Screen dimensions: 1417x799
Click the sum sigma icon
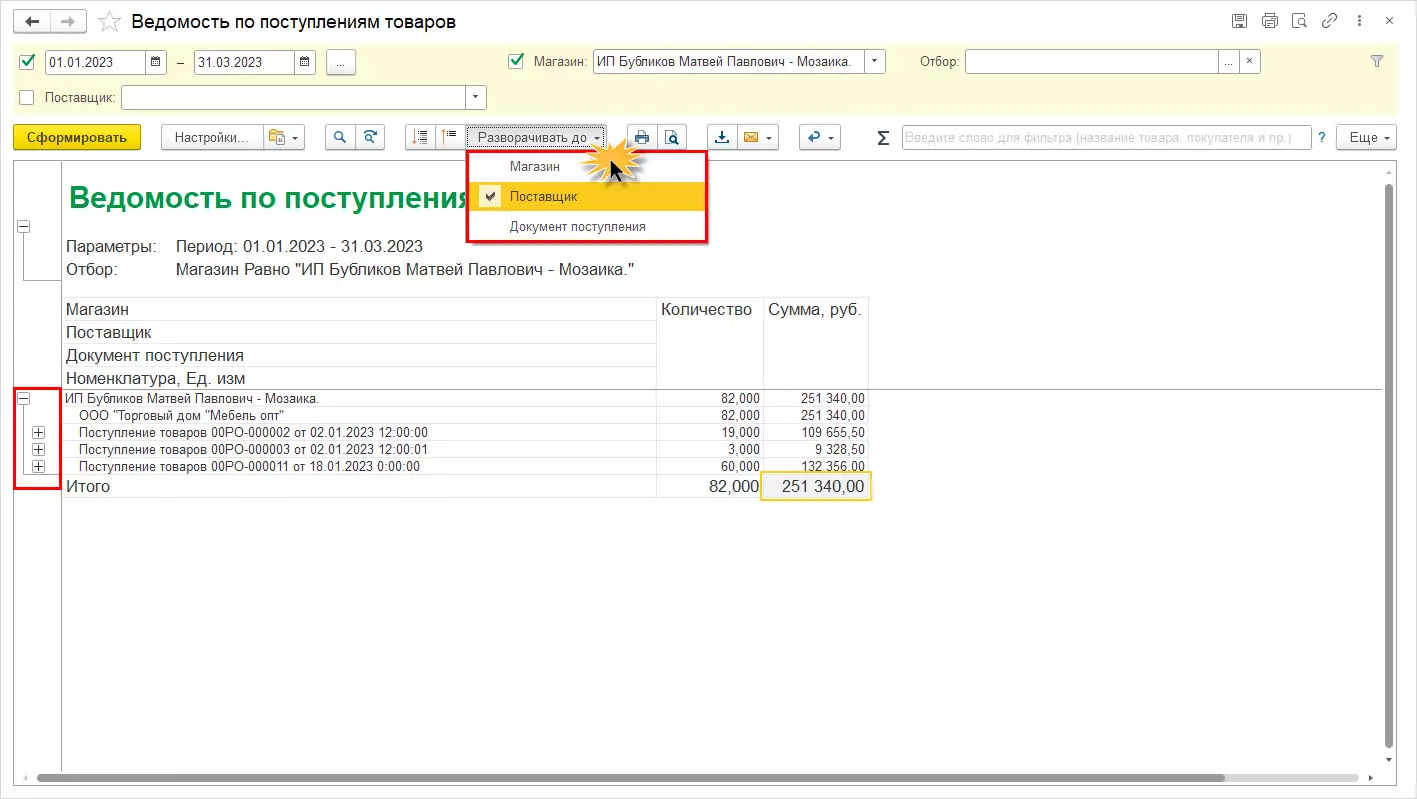(x=882, y=138)
